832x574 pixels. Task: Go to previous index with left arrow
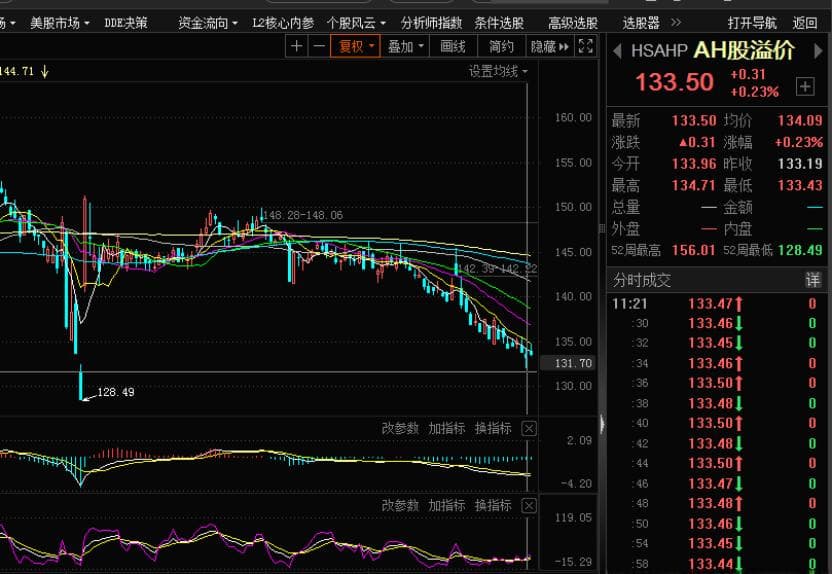tap(617, 51)
